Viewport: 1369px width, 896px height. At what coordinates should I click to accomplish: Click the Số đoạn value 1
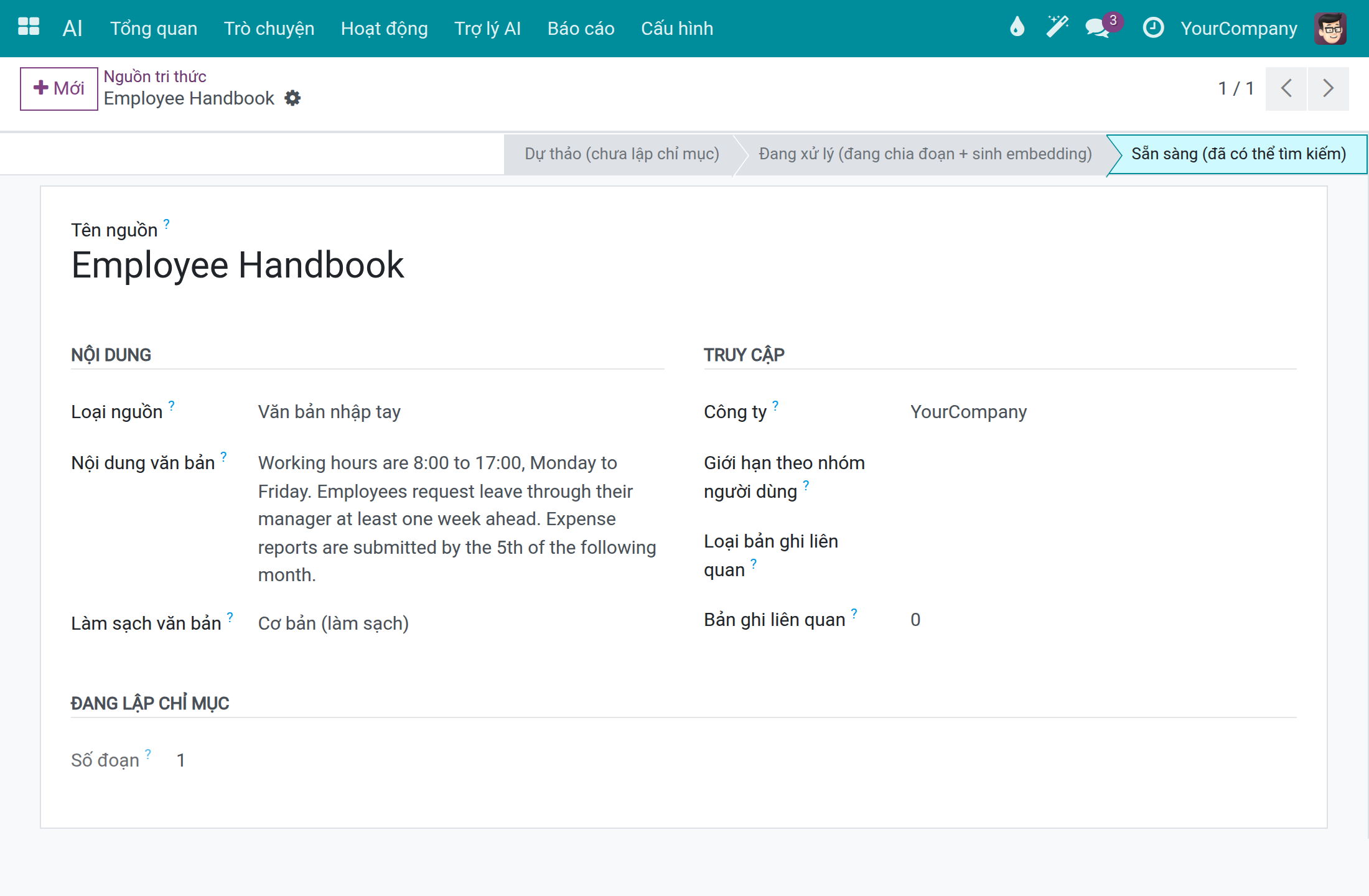(180, 760)
